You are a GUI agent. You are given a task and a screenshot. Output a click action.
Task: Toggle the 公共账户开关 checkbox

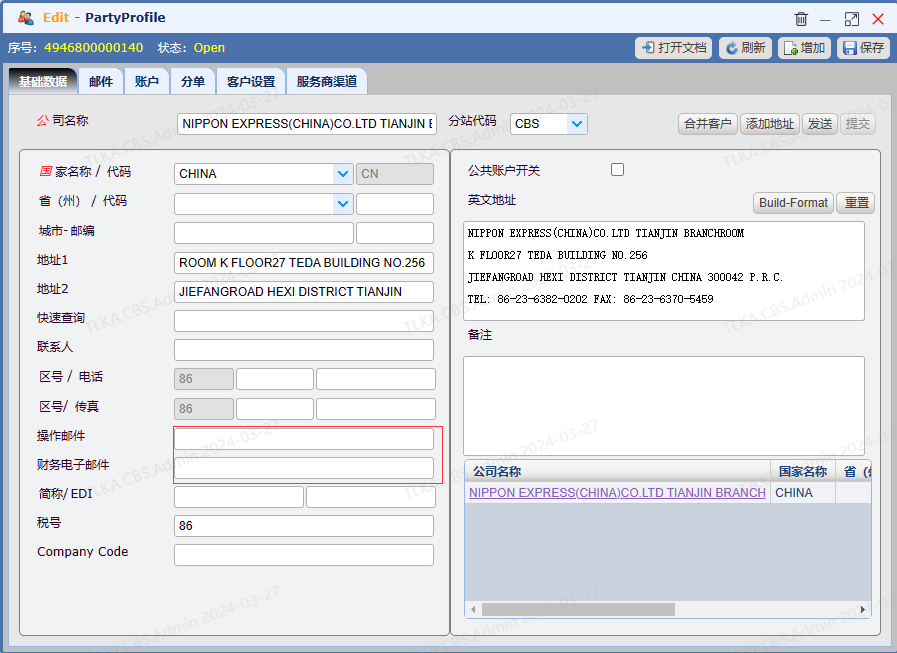pos(617,169)
